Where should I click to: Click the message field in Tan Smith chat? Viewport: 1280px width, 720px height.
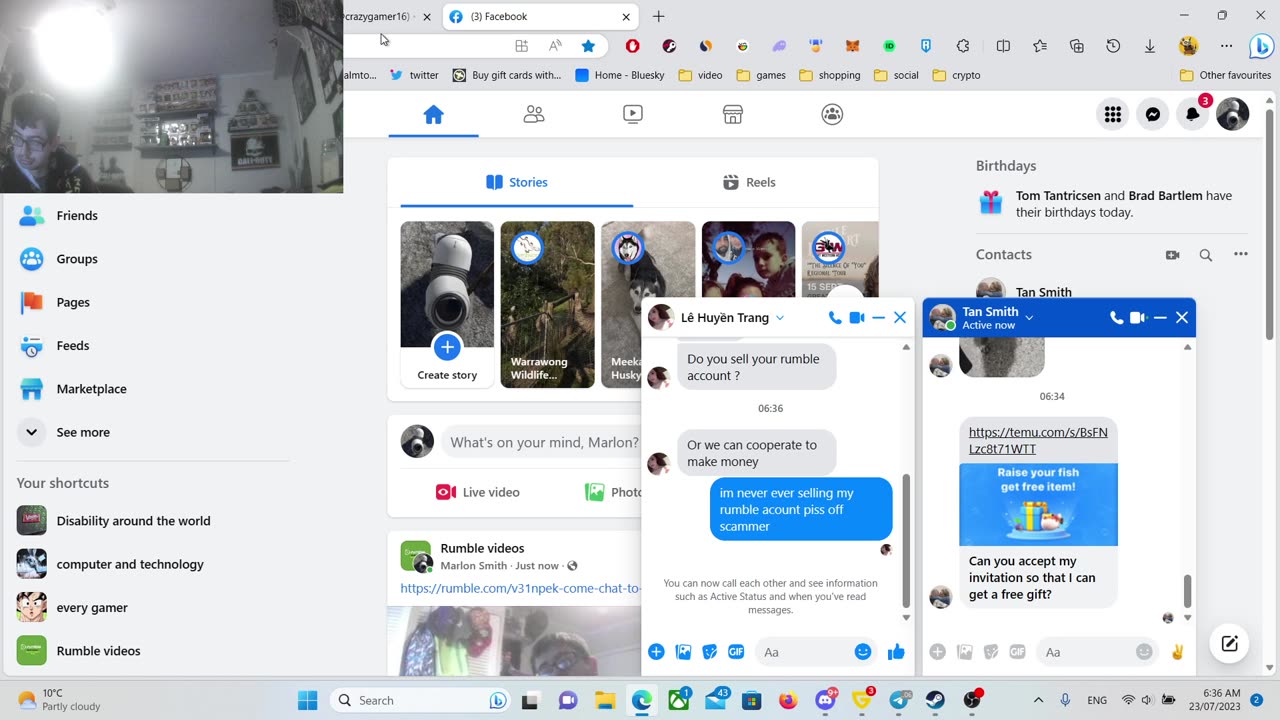pyautogui.click(x=1086, y=652)
